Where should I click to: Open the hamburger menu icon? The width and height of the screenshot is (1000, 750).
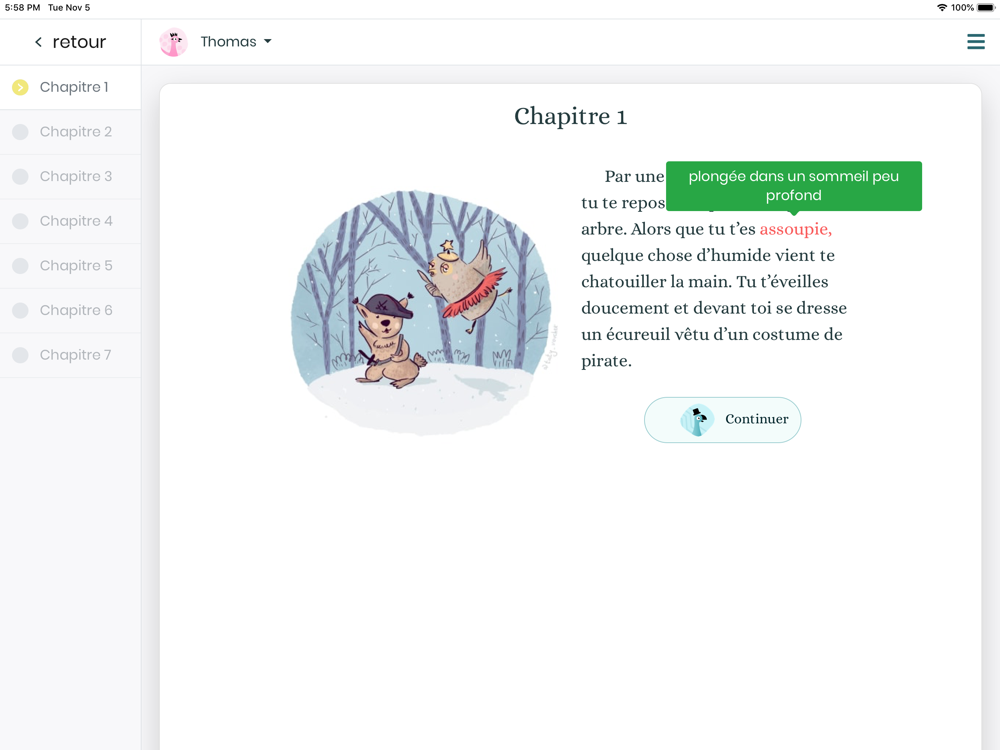pyautogui.click(x=975, y=41)
